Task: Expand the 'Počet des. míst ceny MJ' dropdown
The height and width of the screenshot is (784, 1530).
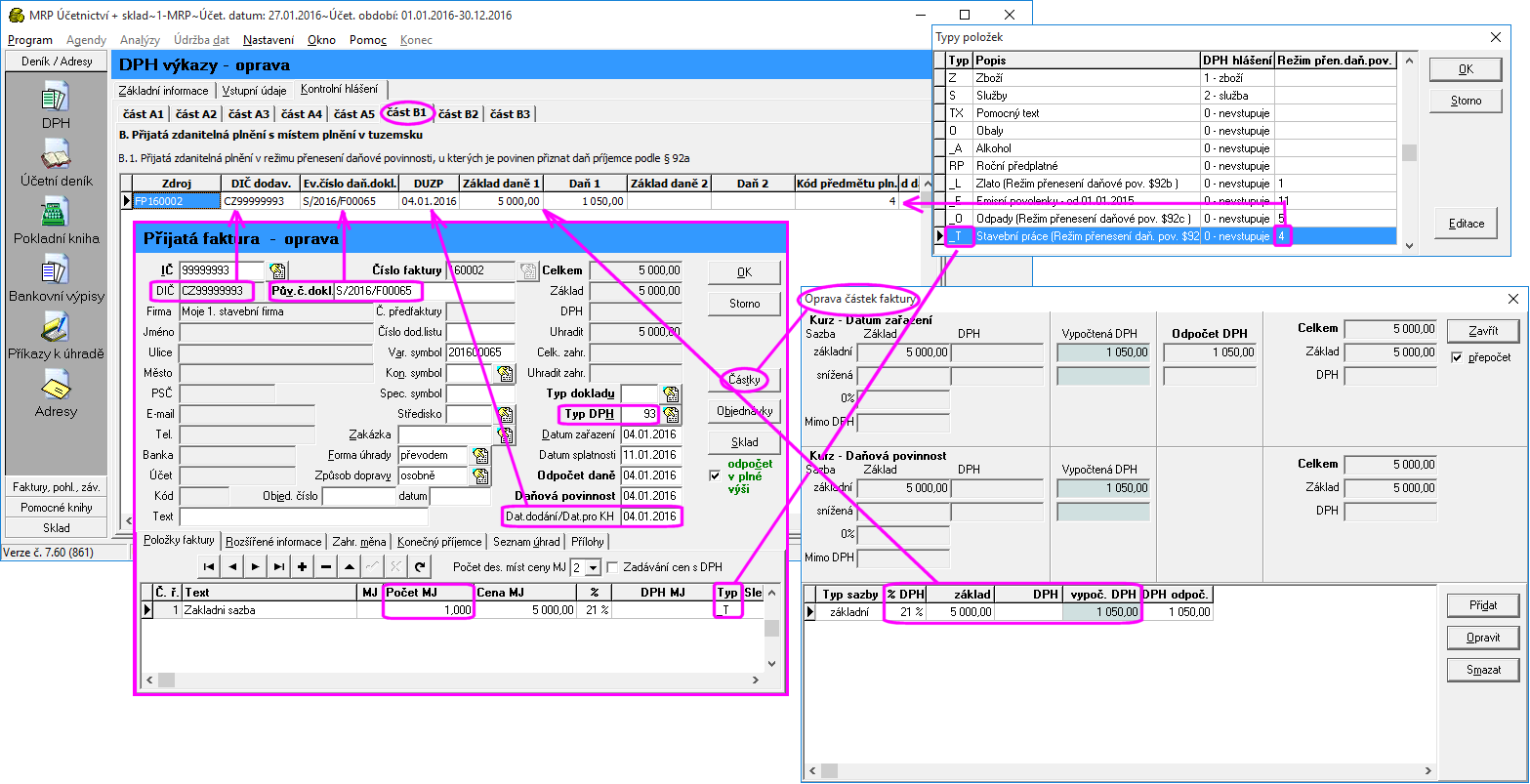Action: click(594, 567)
